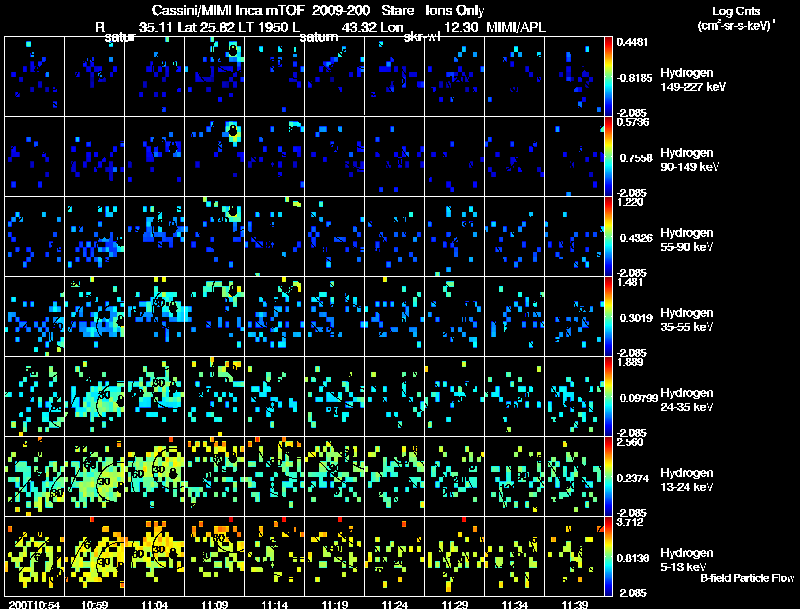Open the 149-227 keV panel at 200T10:54
This screenshot has height=609, width=800.
34,77
